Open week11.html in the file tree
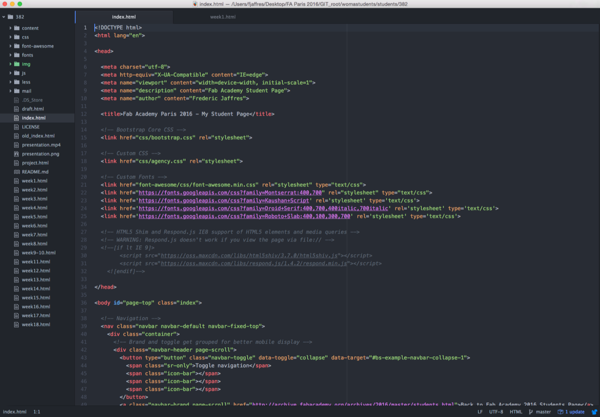The image size is (600, 417). pyautogui.click(x=36, y=262)
